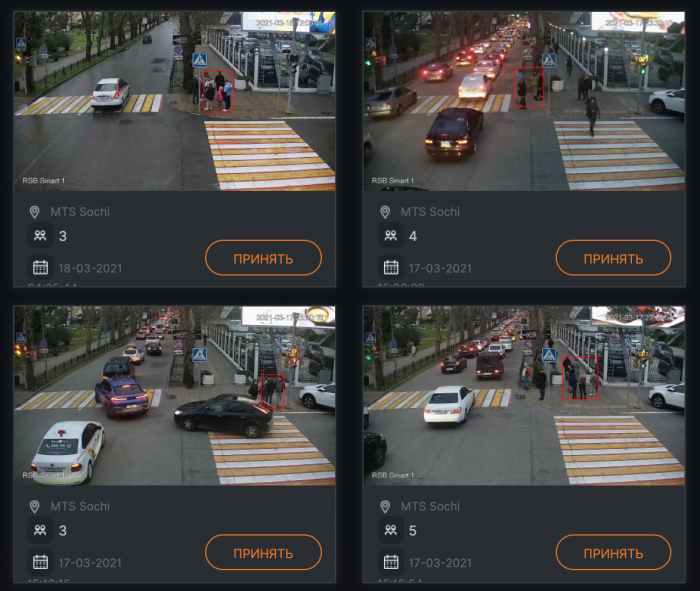This screenshot has height=591, width=700.
Task: Click location pin icon on 18-03-2021 card
Action: point(34,212)
